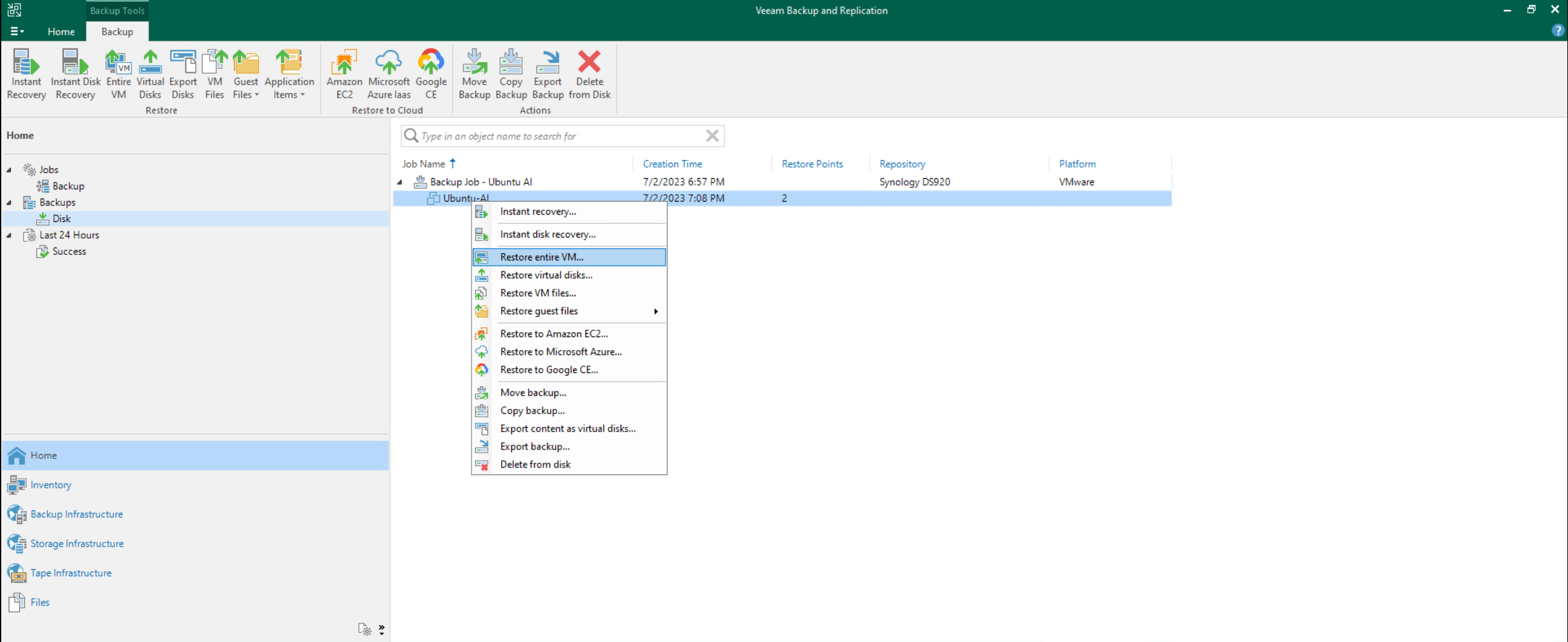Click Google CE restore icon
The height and width of the screenshot is (642, 1568).
(x=431, y=74)
